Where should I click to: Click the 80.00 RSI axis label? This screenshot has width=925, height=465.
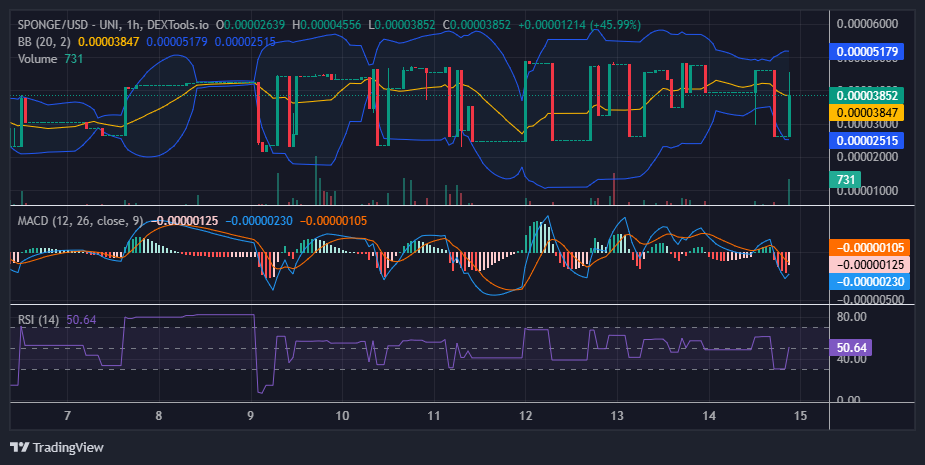click(x=852, y=317)
